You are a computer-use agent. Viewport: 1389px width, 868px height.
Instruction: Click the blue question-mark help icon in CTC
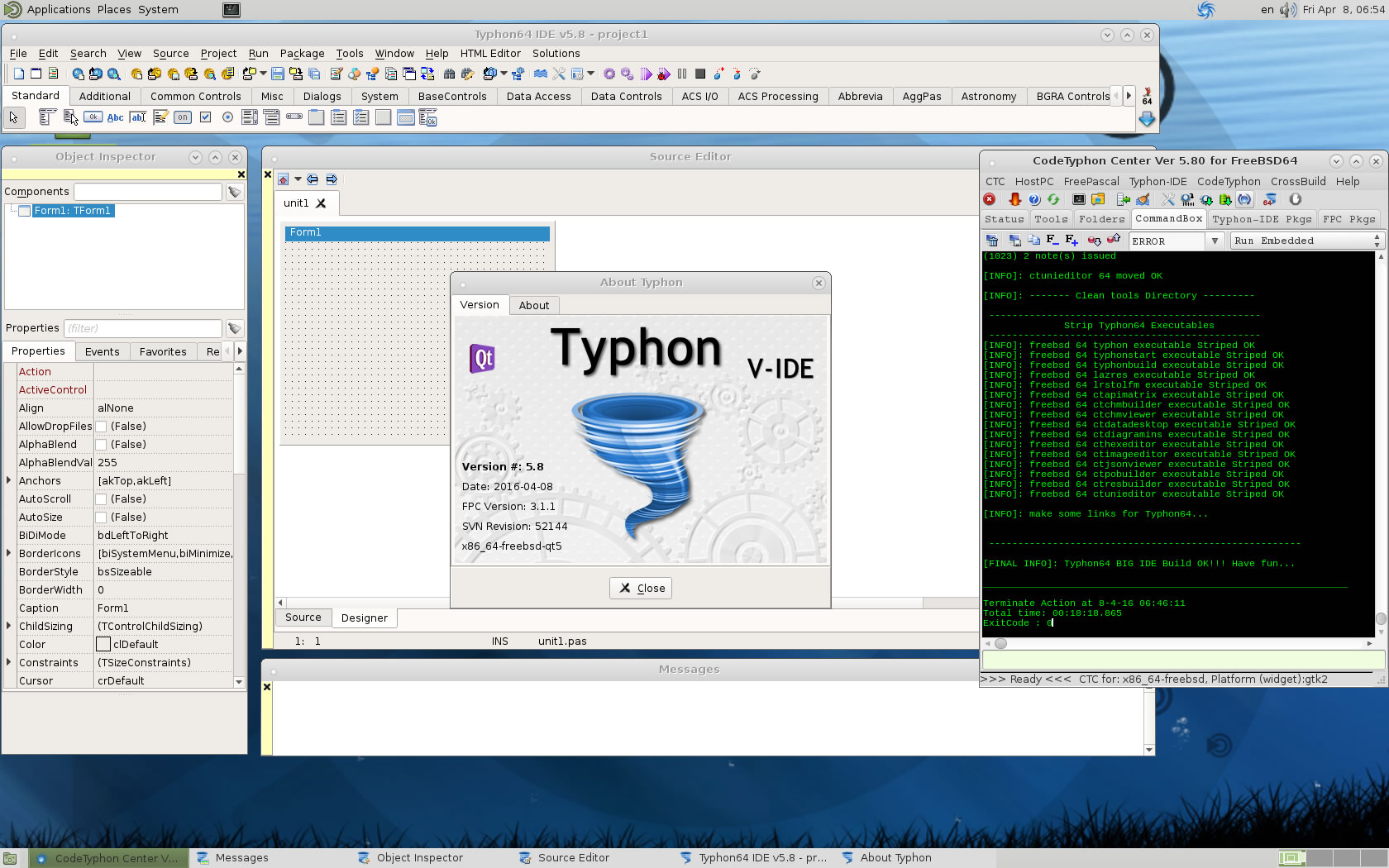point(1034,199)
